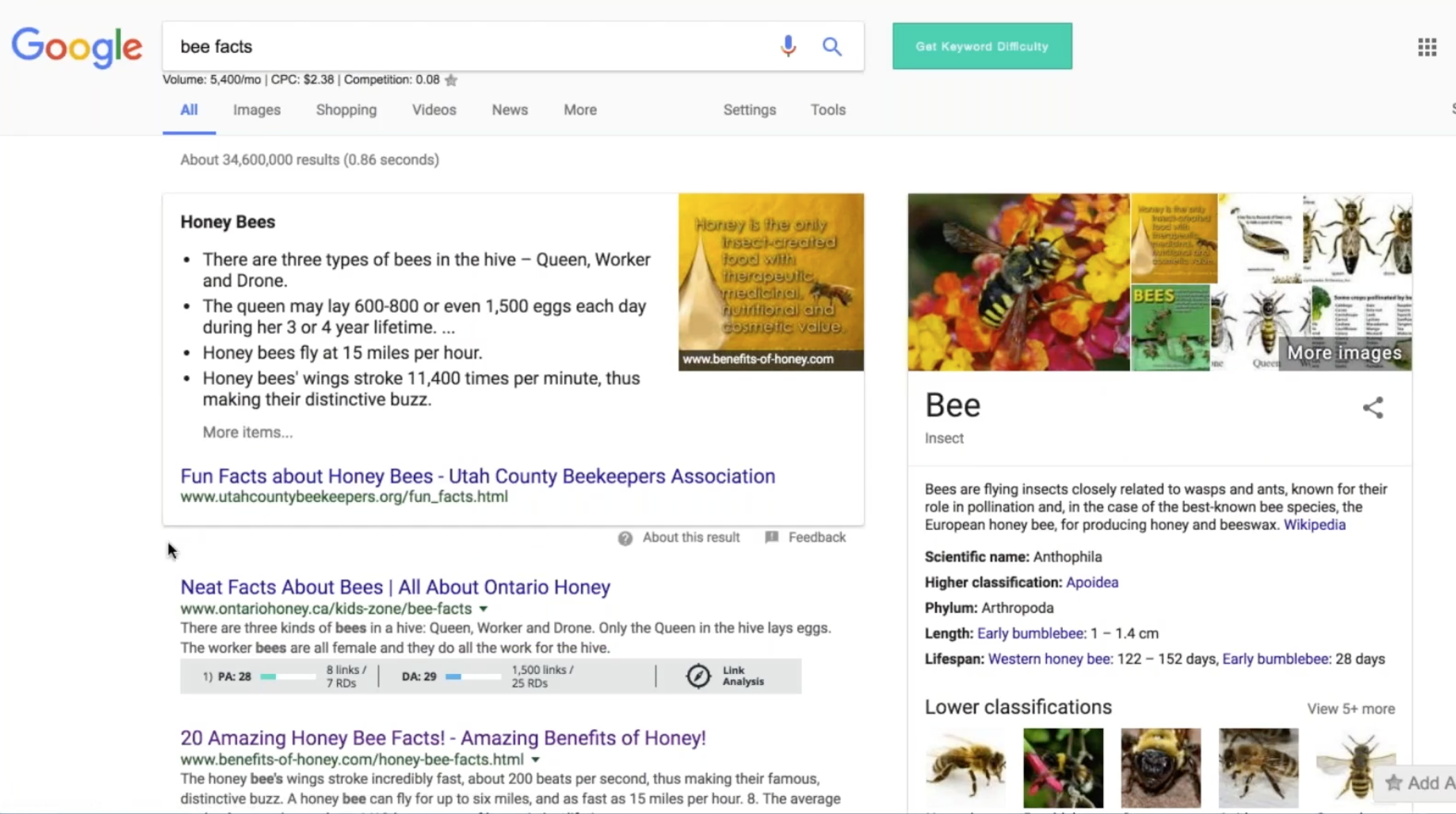
Task: Click the blue search magnifier icon
Action: click(x=832, y=46)
